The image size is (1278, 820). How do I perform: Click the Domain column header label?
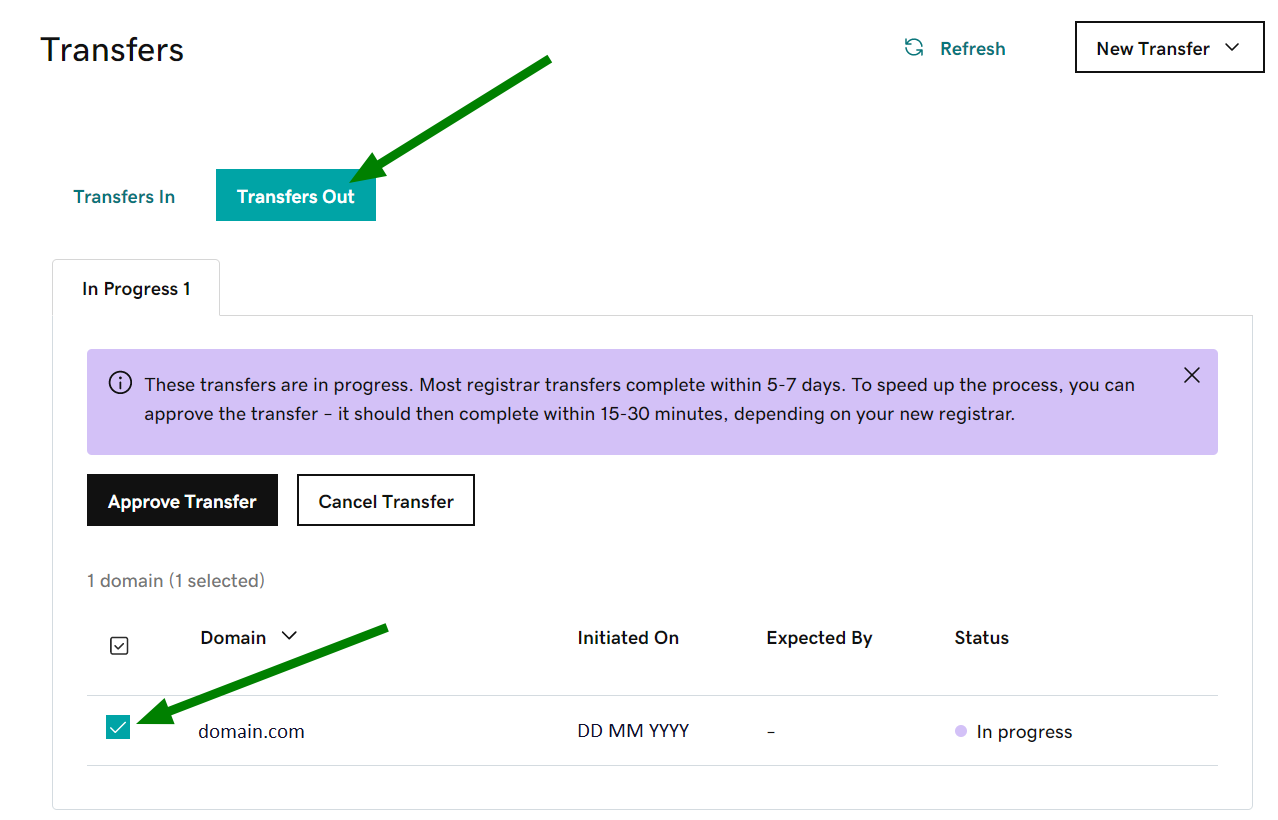tap(233, 638)
